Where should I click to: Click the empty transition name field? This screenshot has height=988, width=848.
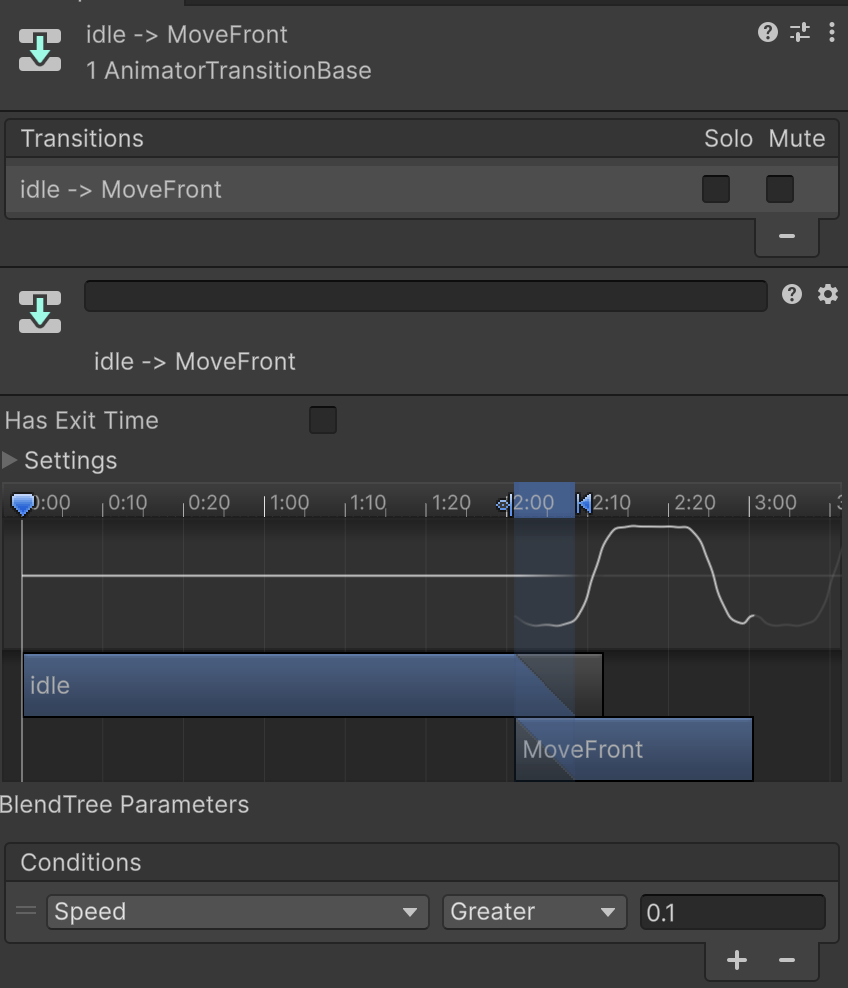(x=426, y=296)
